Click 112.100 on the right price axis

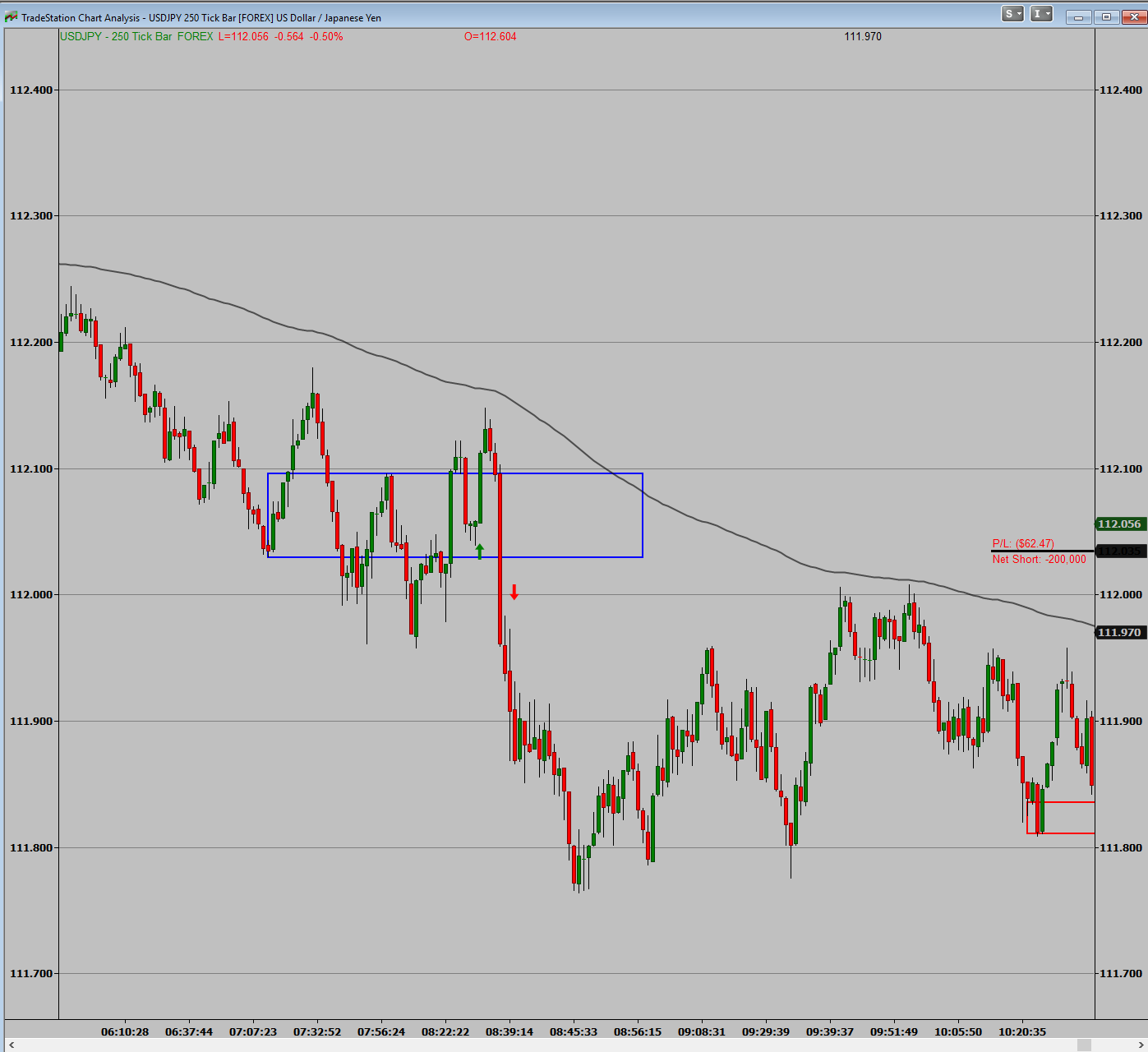[x=1121, y=469]
